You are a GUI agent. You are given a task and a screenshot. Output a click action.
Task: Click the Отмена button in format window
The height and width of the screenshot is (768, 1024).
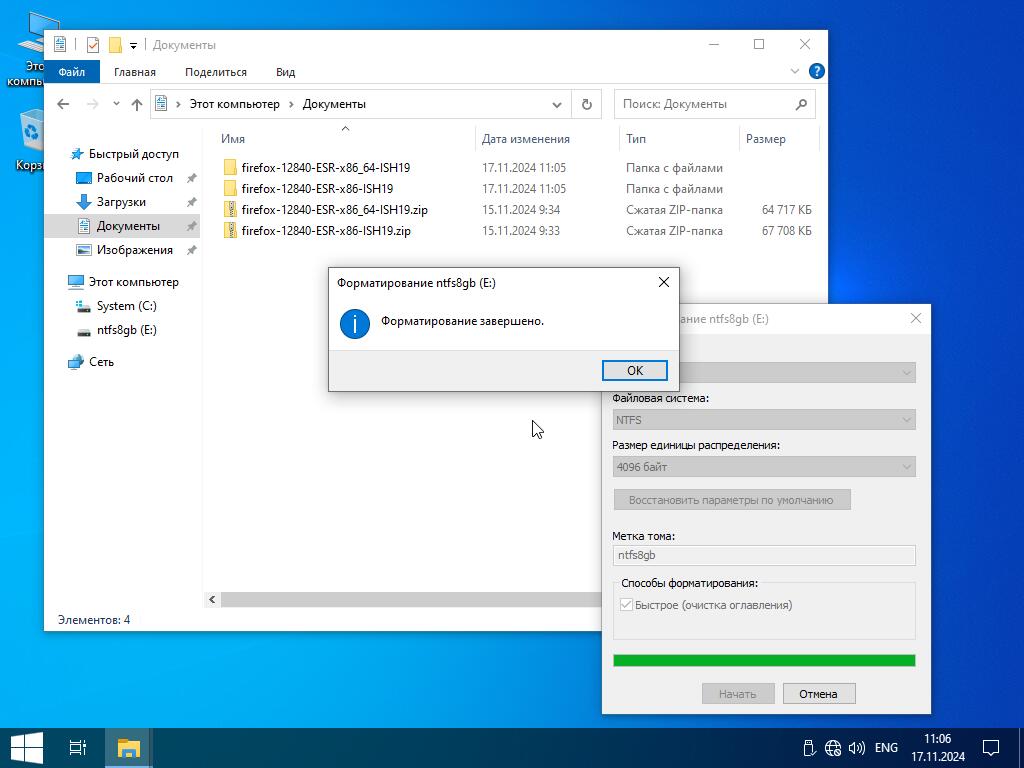click(x=818, y=693)
